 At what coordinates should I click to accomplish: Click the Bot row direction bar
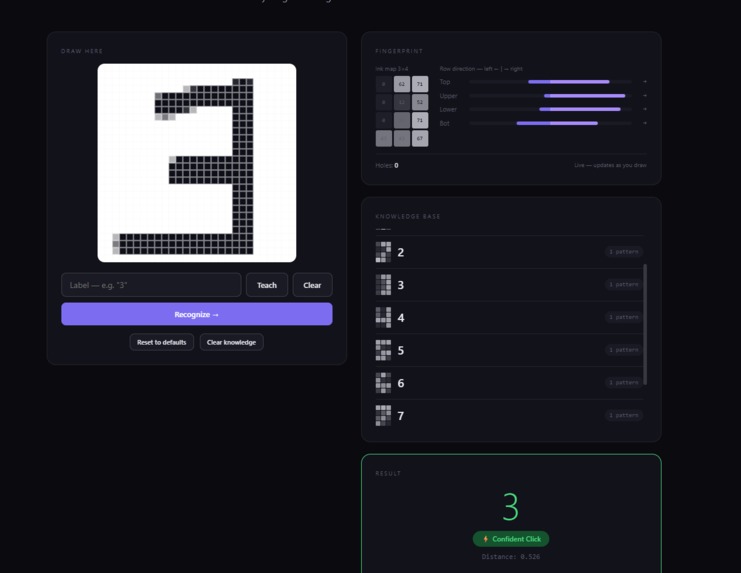pyautogui.click(x=550, y=123)
